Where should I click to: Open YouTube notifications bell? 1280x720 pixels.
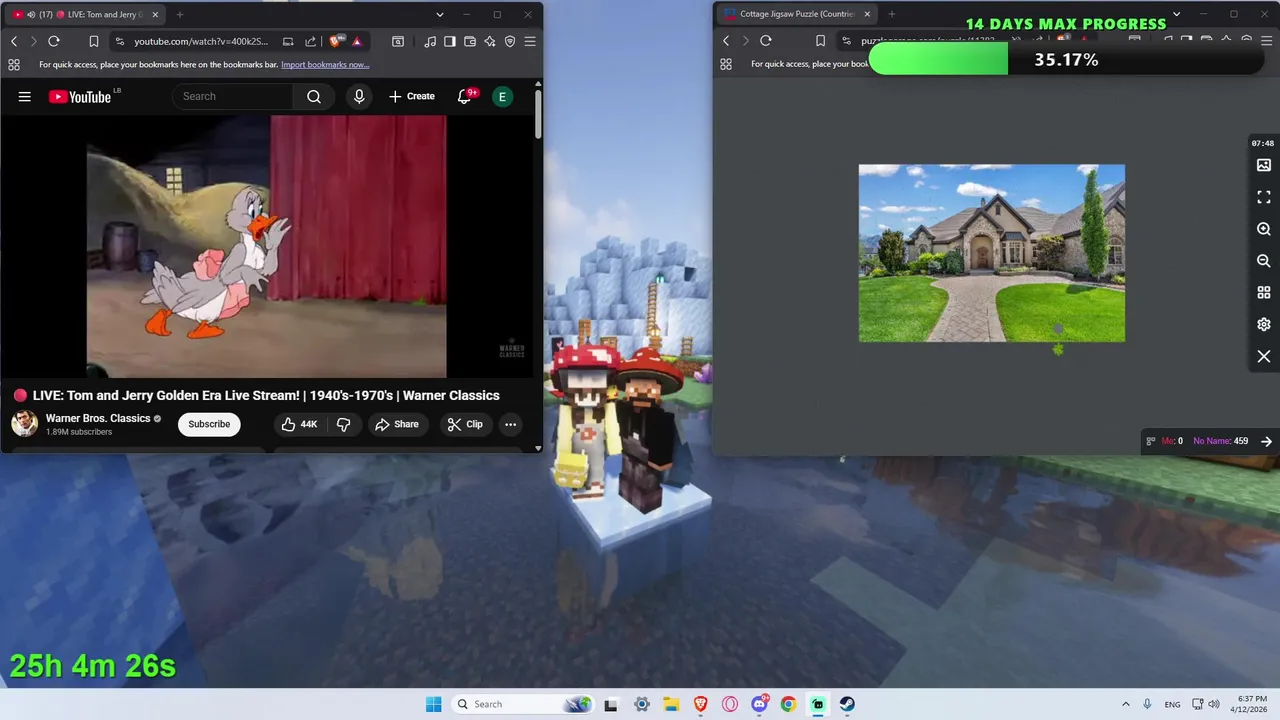pyautogui.click(x=465, y=96)
